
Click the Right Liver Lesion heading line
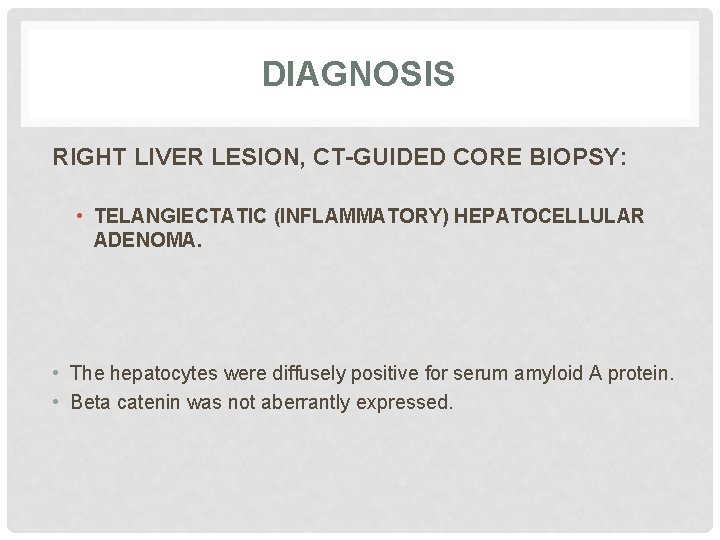tap(339, 157)
